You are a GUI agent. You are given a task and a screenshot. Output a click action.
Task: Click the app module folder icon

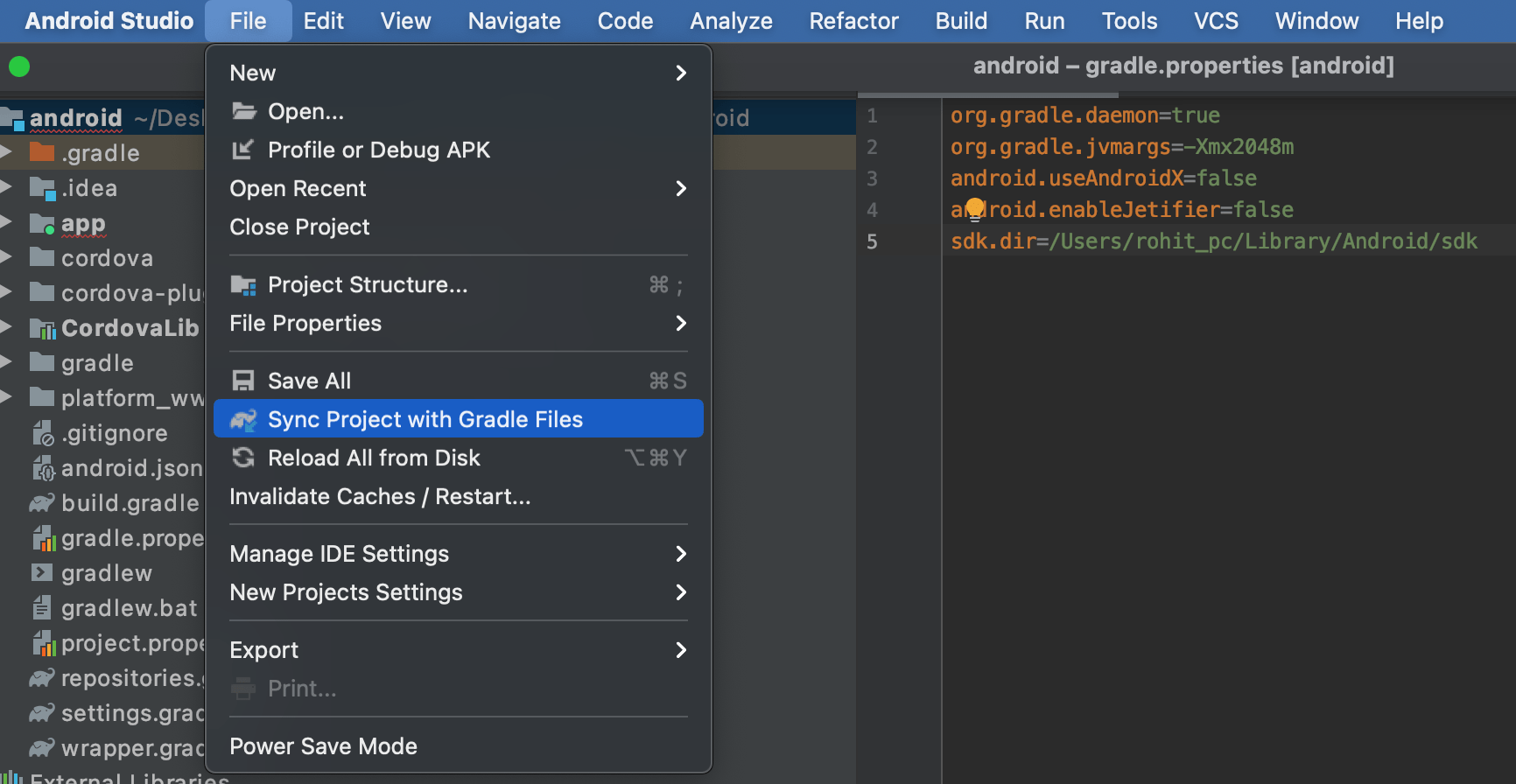click(x=42, y=223)
